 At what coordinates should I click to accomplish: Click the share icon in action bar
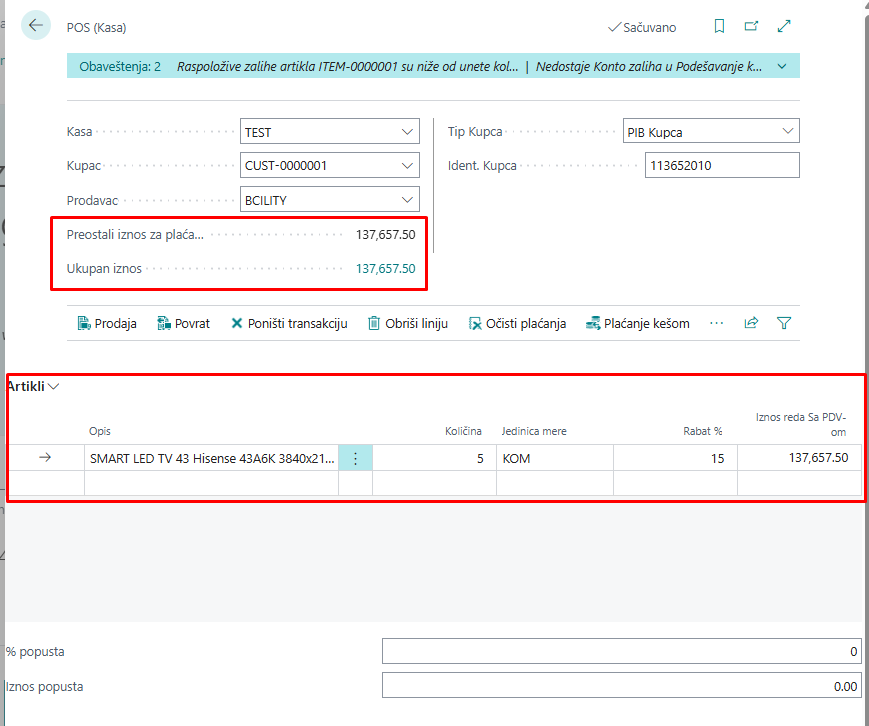pyautogui.click(x=751, y=323)
